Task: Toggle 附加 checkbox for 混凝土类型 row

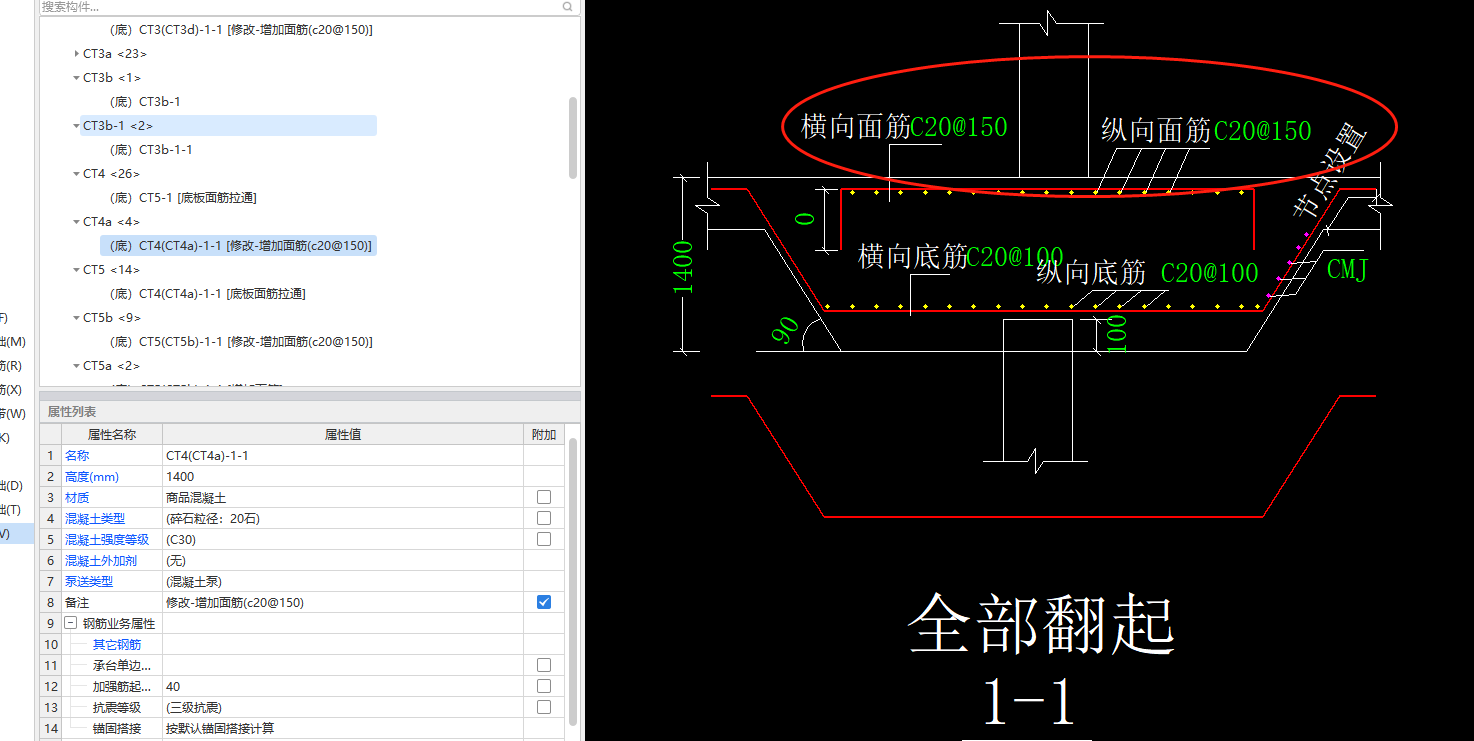Action: [x=544, y=518]
